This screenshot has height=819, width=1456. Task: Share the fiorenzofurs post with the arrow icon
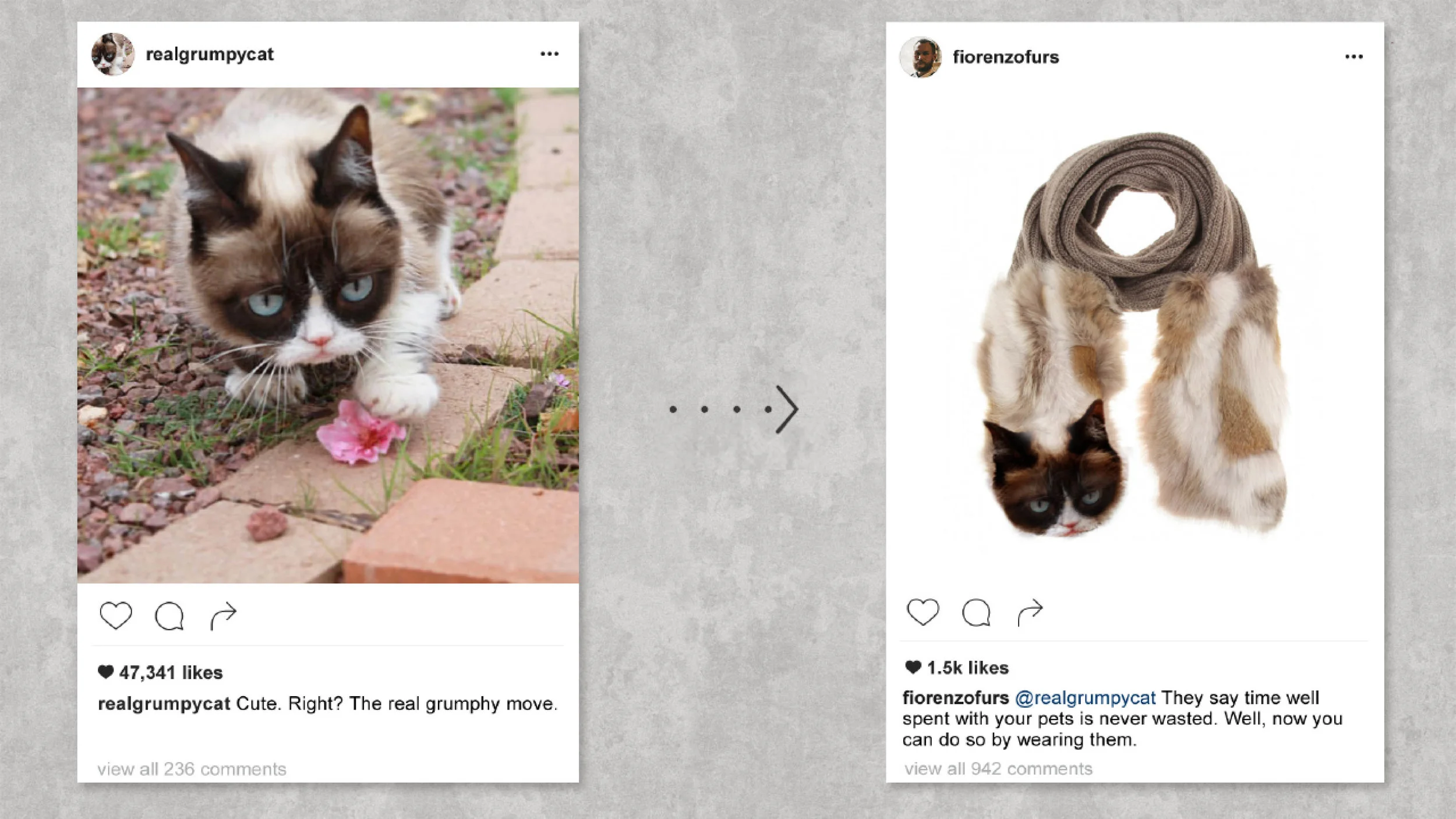pos(1030,612)
